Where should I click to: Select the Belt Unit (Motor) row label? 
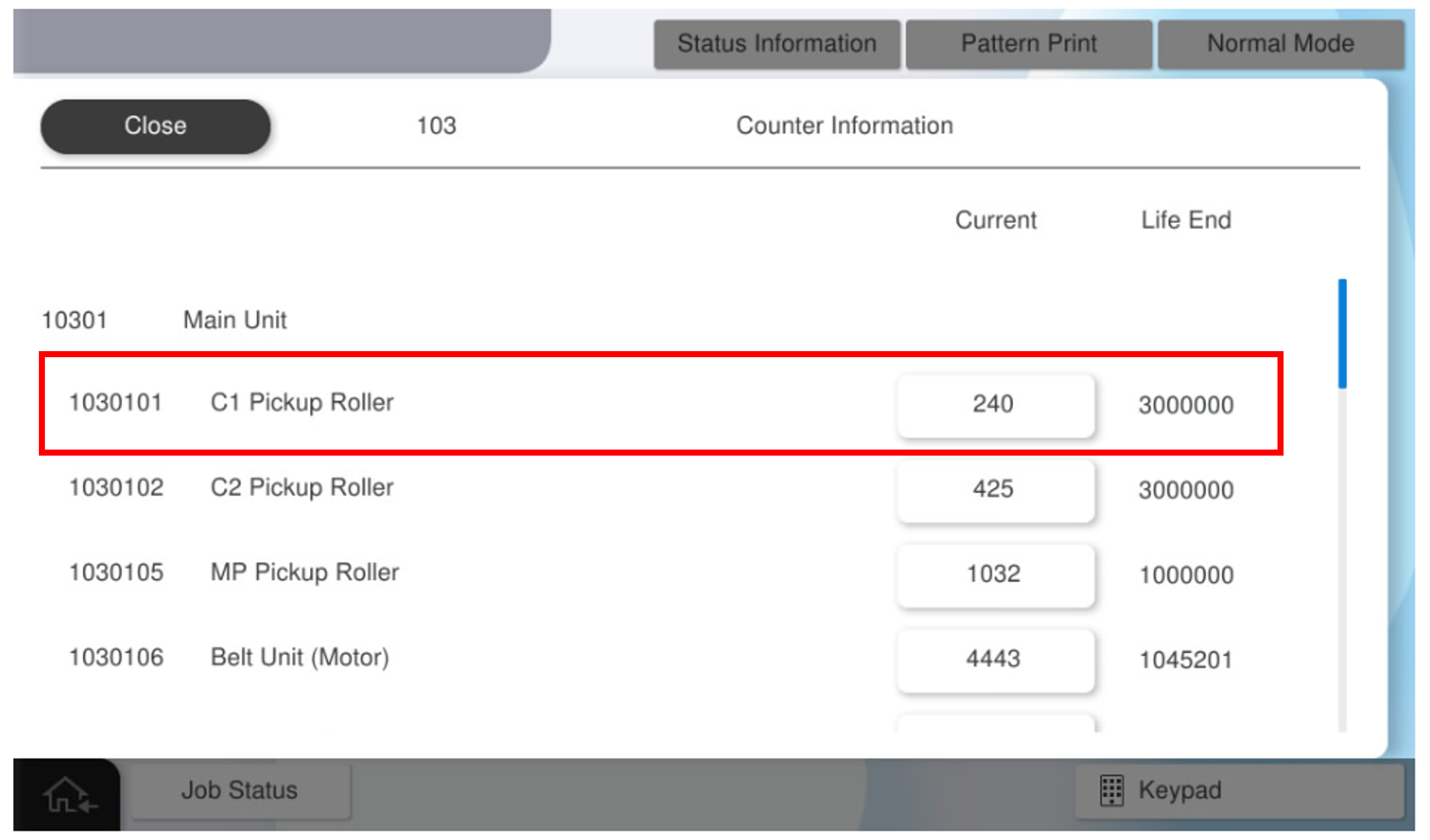click(x=300, y=659)
